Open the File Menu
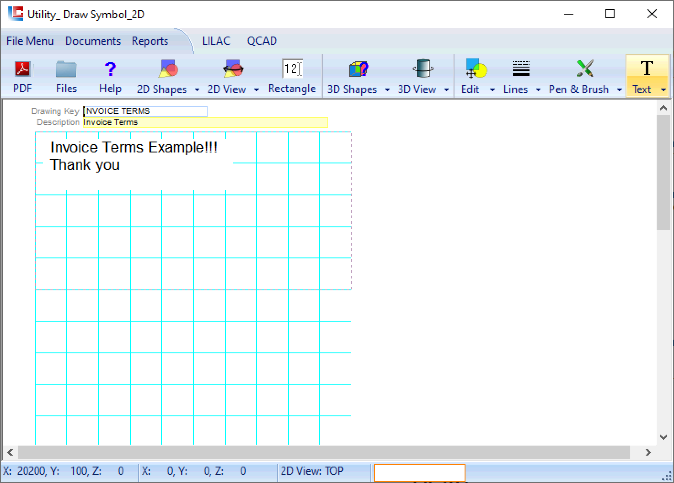Viewport: 674px width, 483px height. click(30, 41)
